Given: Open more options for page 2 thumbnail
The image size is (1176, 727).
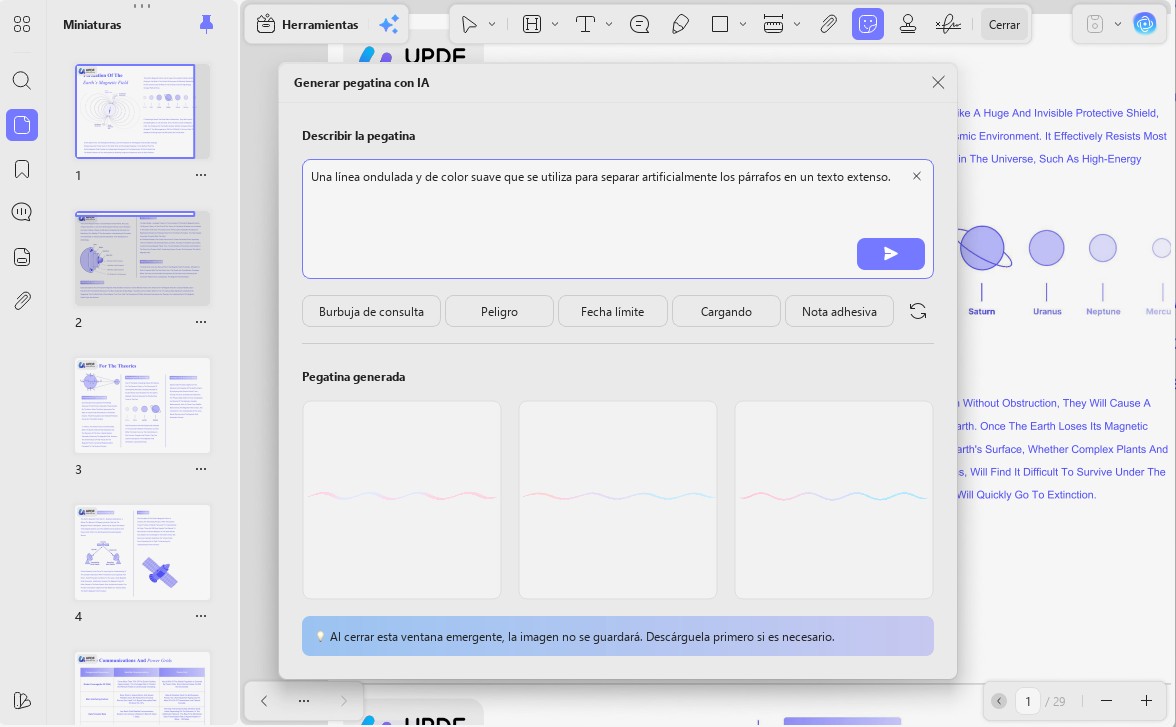Looking at the screenshot, I should (x=201, y=322).
